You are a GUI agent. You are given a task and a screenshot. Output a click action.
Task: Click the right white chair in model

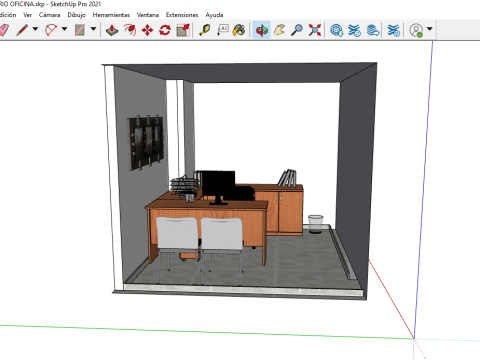(x=222, y=234)
